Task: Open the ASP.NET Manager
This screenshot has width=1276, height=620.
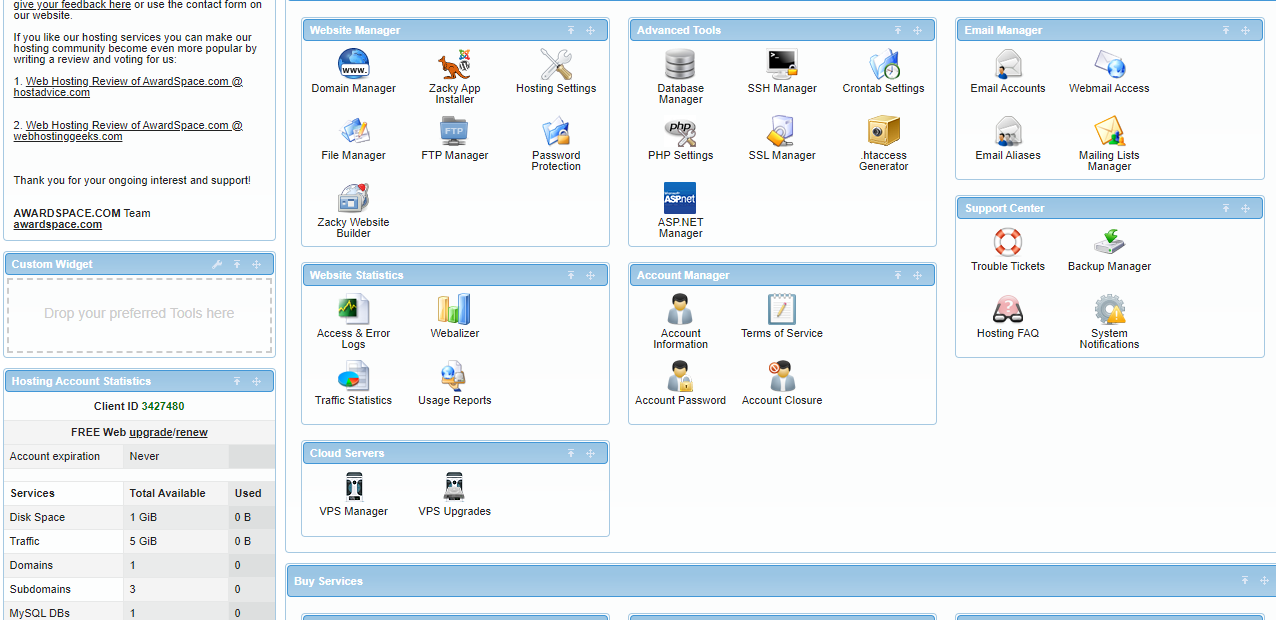Action: coord(680,200)
